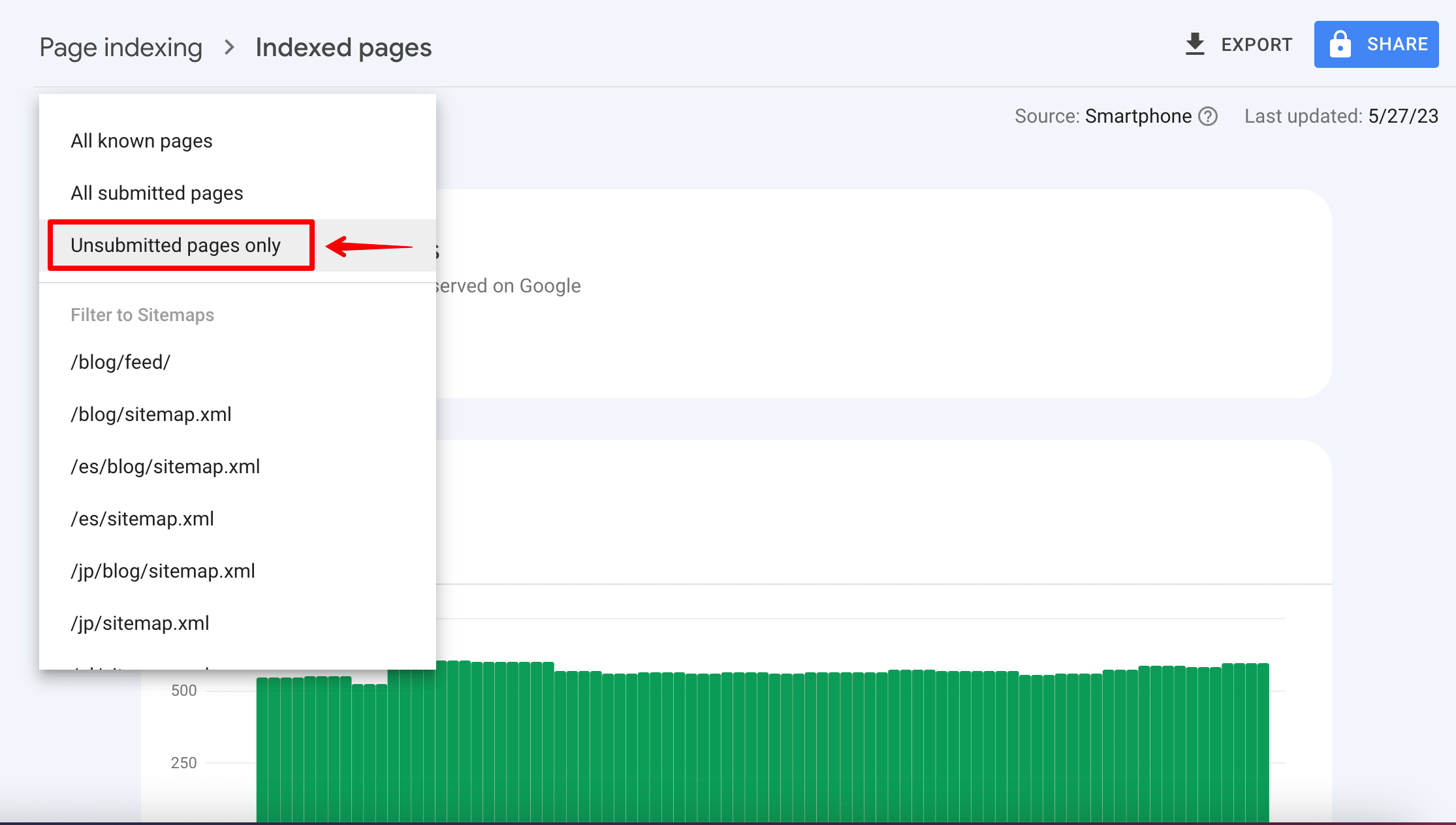Select /jp/blog/sitemap.xml sitemap filter
Image resolution: width=1456 pixels, height=825 pixels.
coord(162,570)
